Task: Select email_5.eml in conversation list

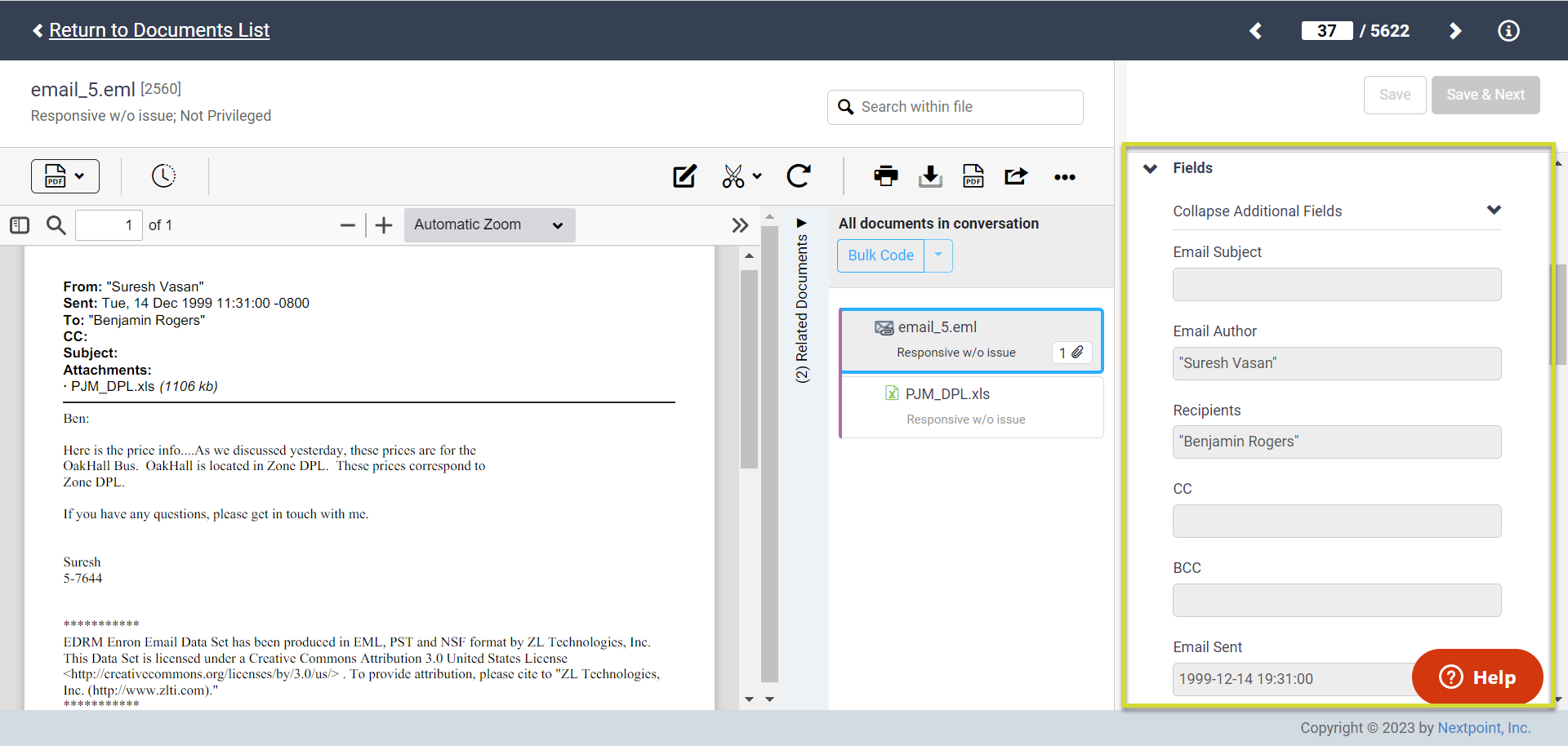Action: coord(972,340)
